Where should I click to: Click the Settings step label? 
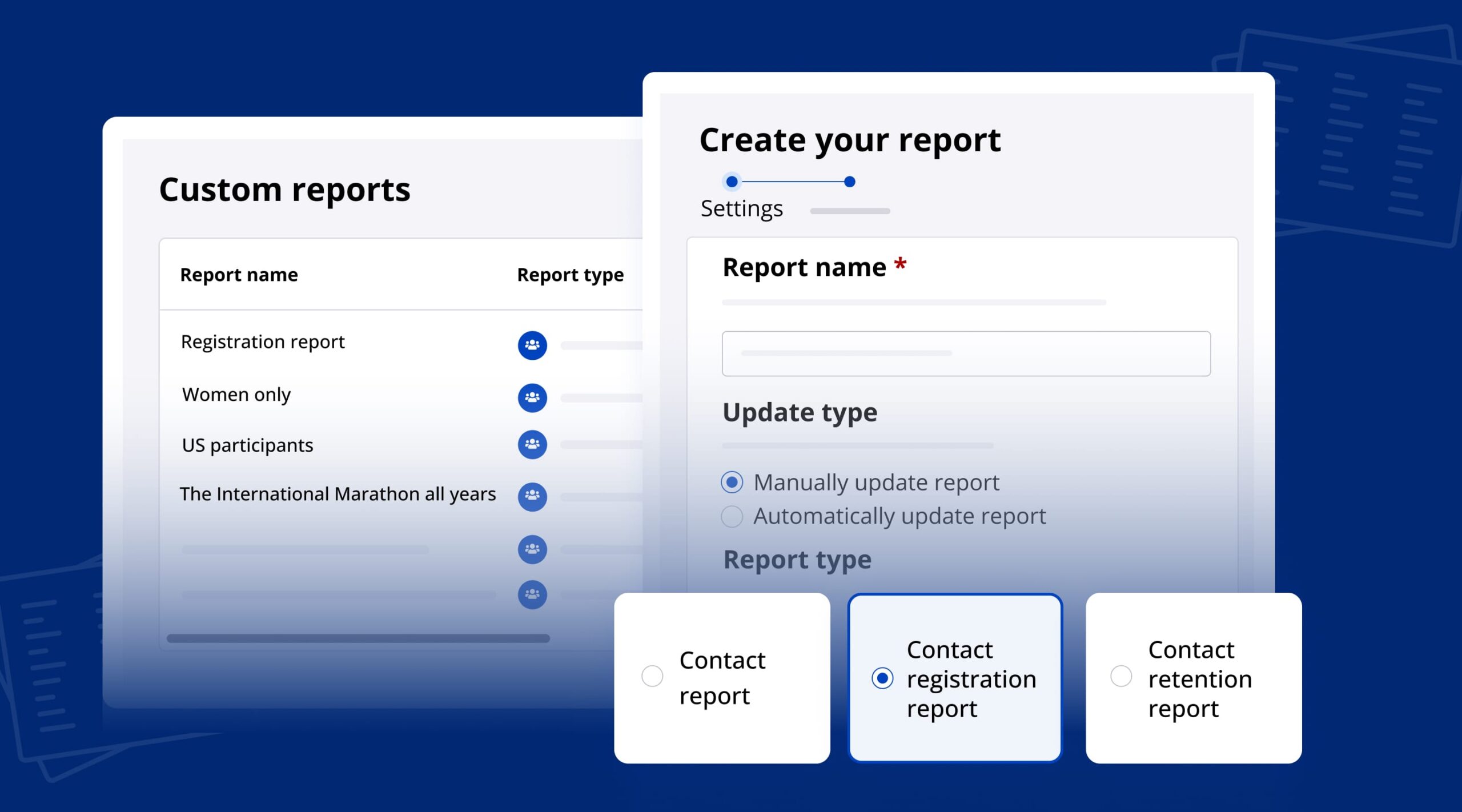[741, 208]
